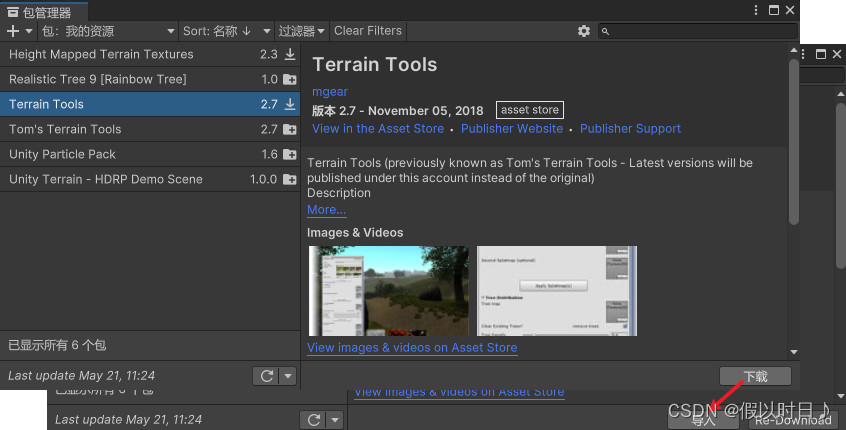
Task: Click import icon on Unity Particle Pack row
Action: click(290, 154)
